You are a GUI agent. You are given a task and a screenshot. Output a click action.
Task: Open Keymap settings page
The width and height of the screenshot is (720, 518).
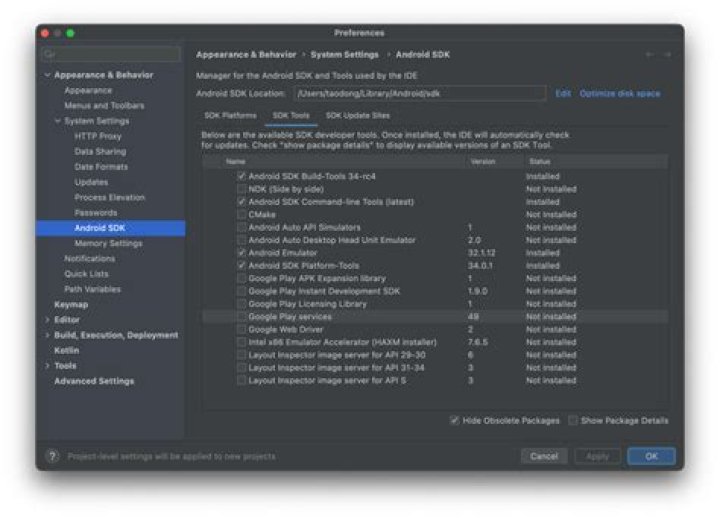(x=71, y=304)
